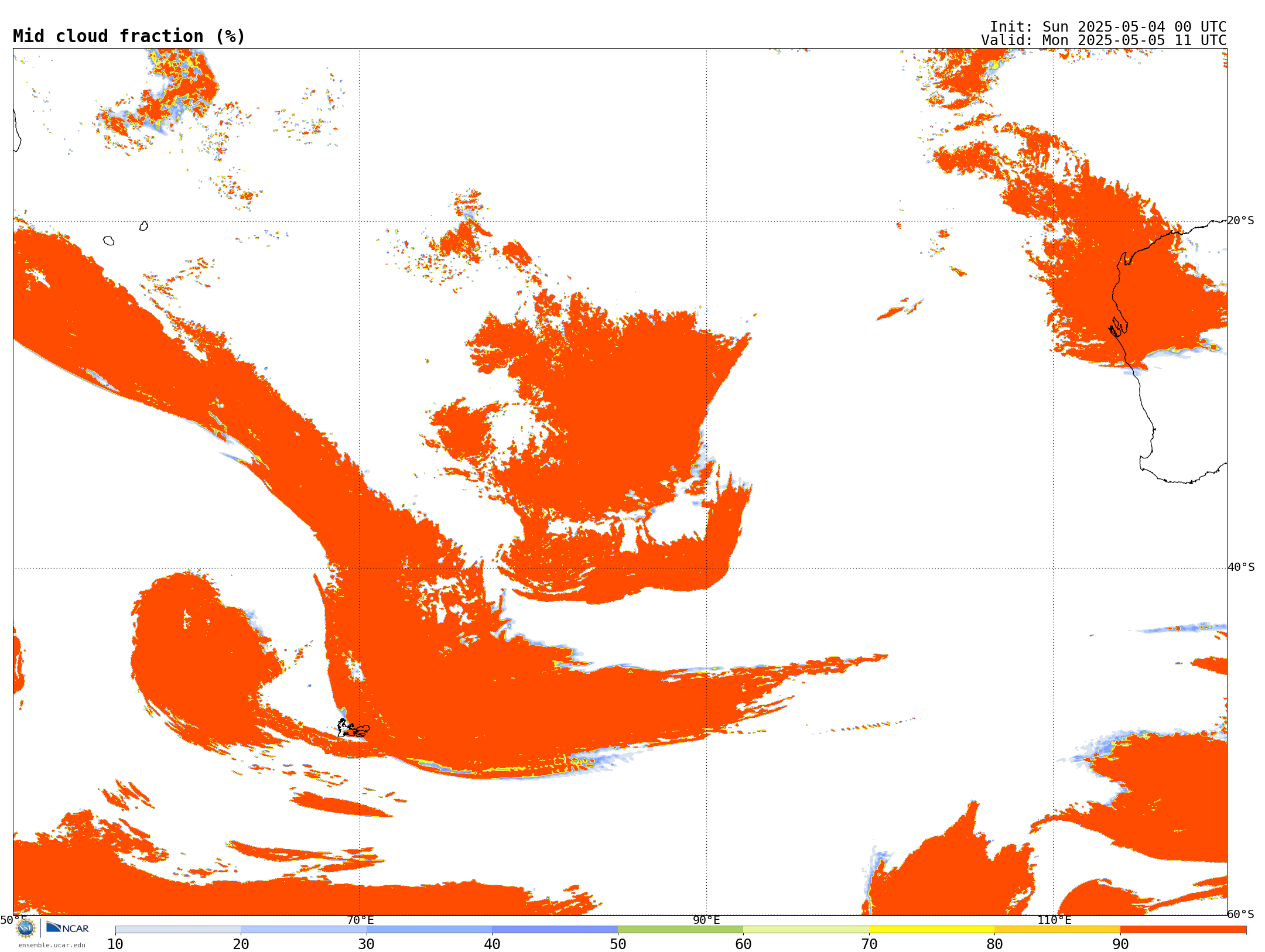This screenshot has width=1265, height=952.
Task: Click the 'Mid cloud fraction (%)' title
Action: (x=129, y=36)
